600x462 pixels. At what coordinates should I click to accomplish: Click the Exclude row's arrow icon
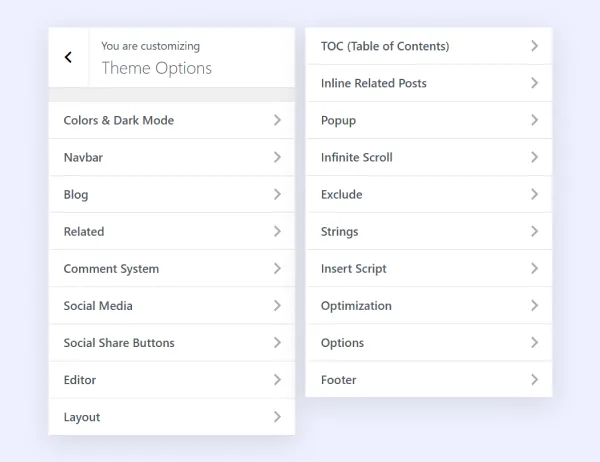534,194
